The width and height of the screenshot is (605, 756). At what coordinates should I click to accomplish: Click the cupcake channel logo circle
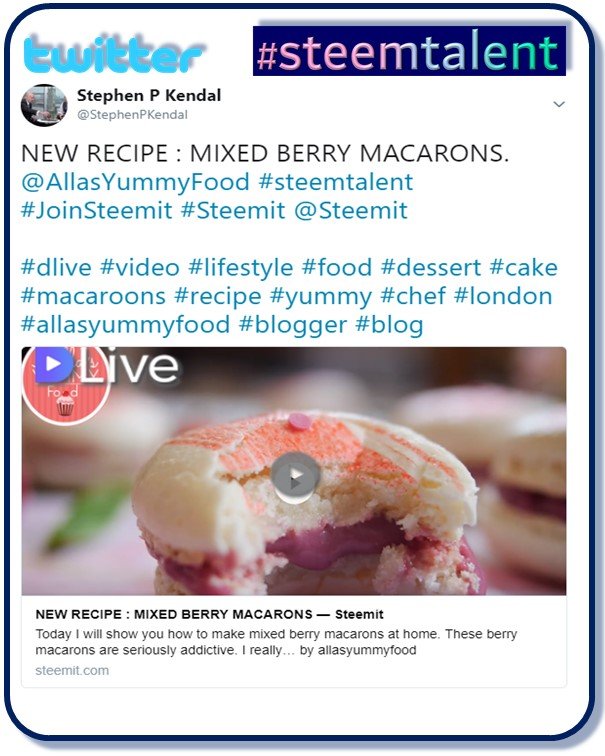click(x=66, y=386)
